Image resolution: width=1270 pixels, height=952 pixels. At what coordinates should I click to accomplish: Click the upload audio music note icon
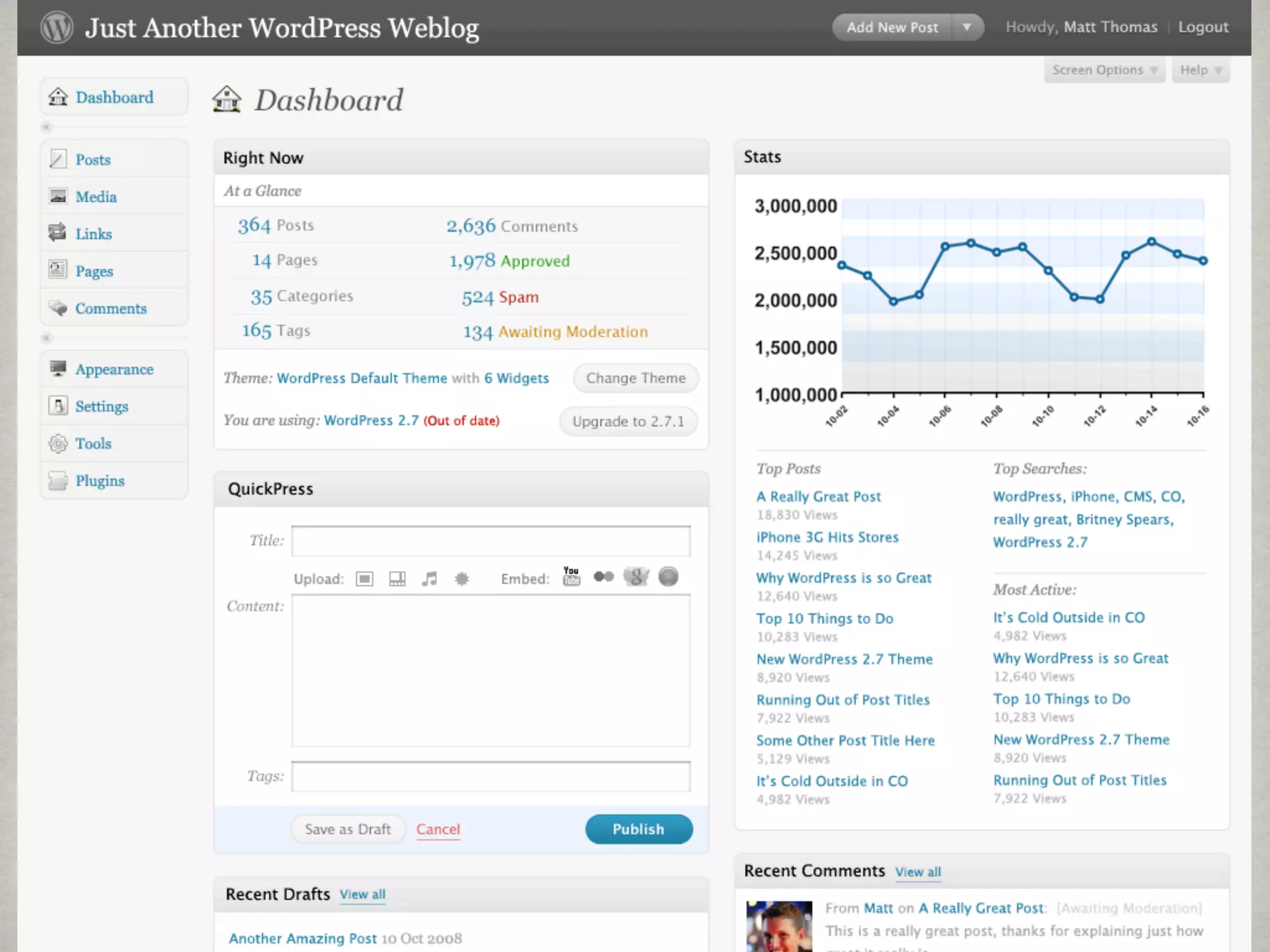click(x=429, y=579)
